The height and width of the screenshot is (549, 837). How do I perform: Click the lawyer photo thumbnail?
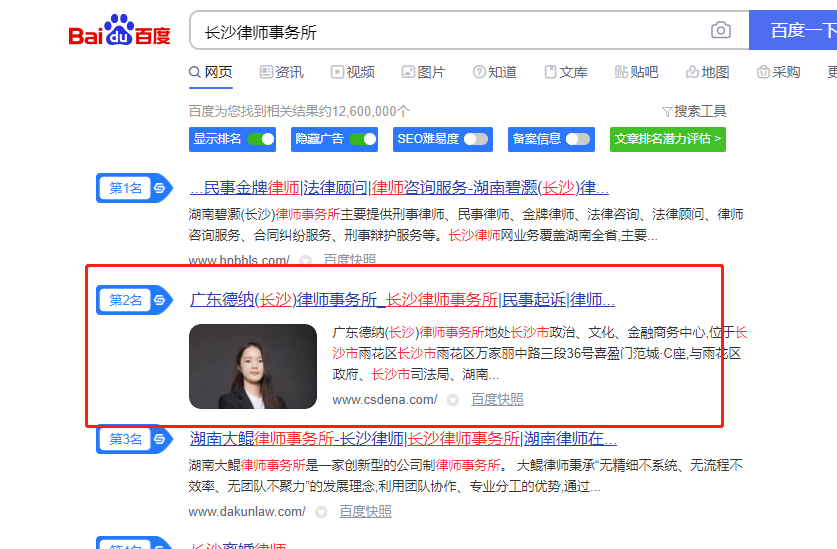252,366
